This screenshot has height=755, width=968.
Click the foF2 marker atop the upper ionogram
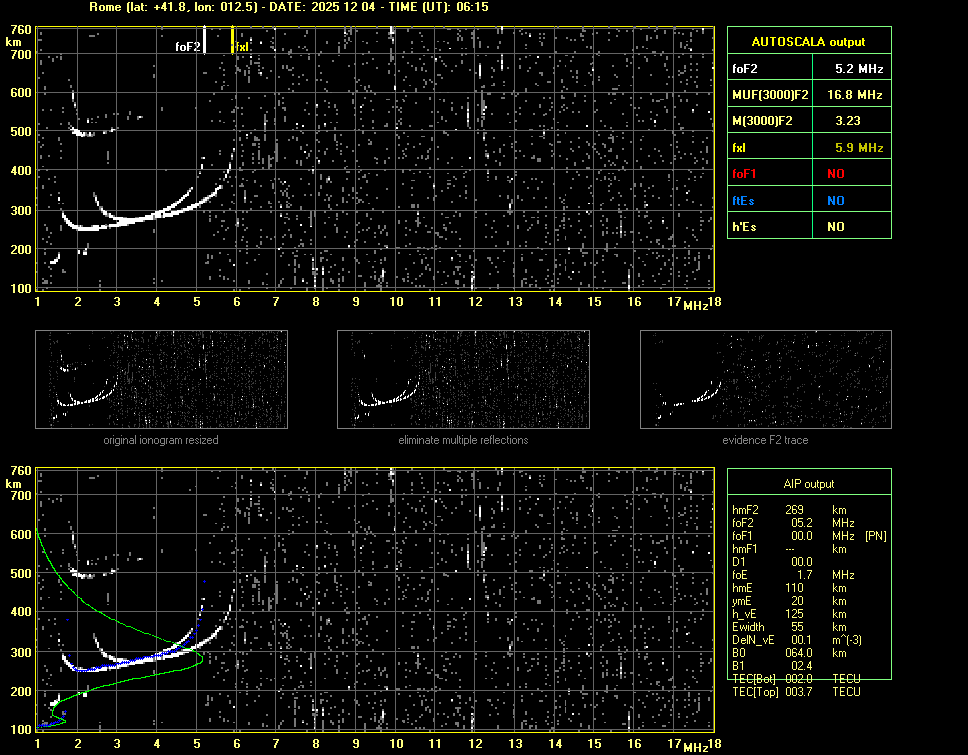click(x=188, y=46)
